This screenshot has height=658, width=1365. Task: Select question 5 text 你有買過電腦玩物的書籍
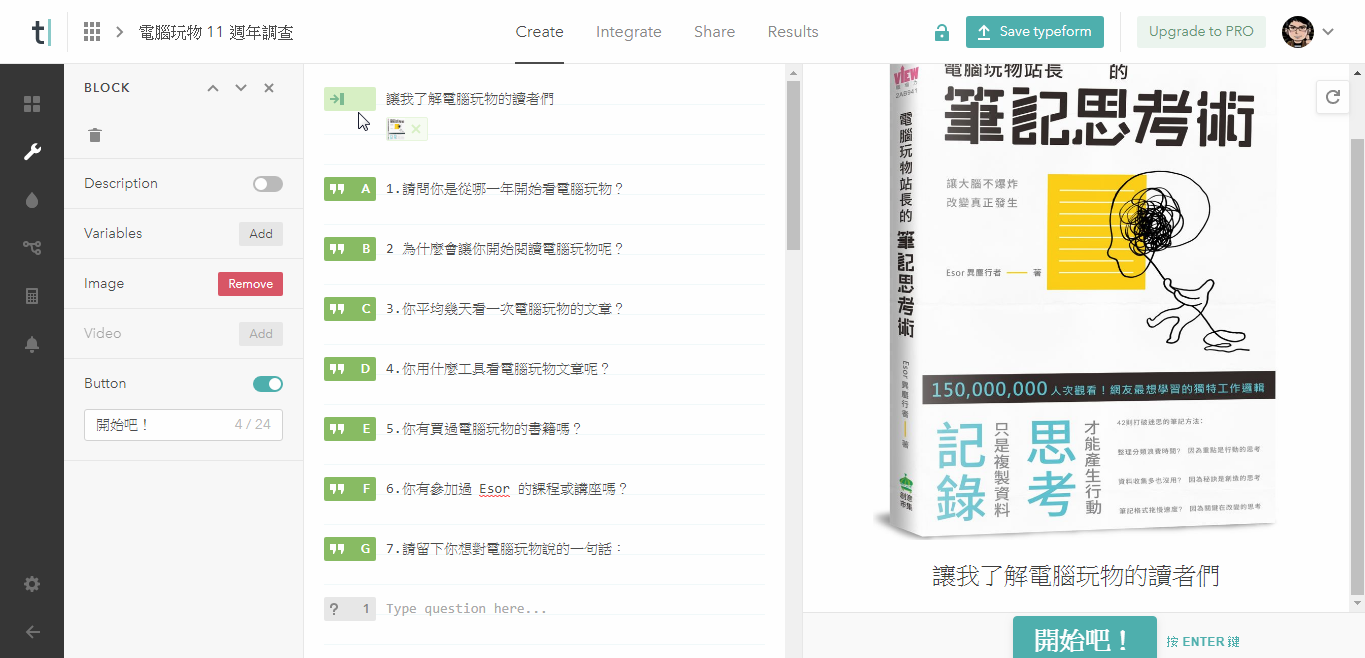click(x=484, y=428)
